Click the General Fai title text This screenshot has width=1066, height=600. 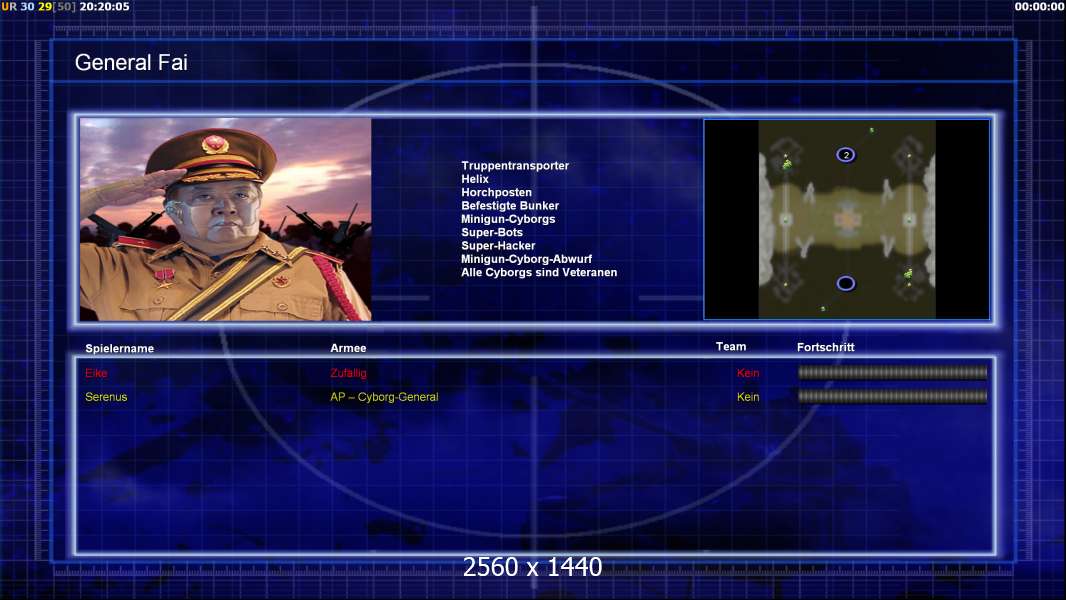[x=131, y=63]
